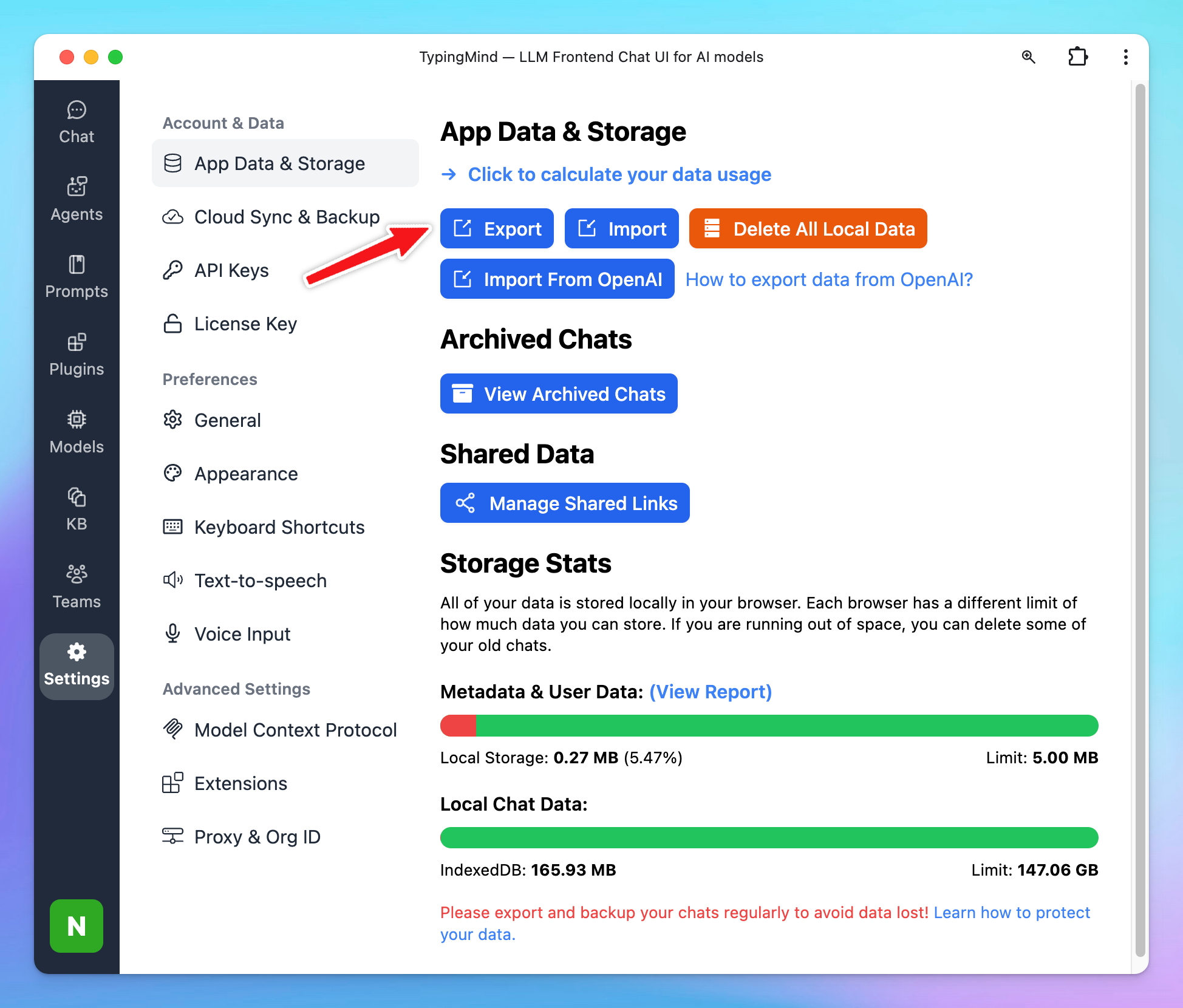Open the Chat section in sidebar

click(x=77, y=122)
